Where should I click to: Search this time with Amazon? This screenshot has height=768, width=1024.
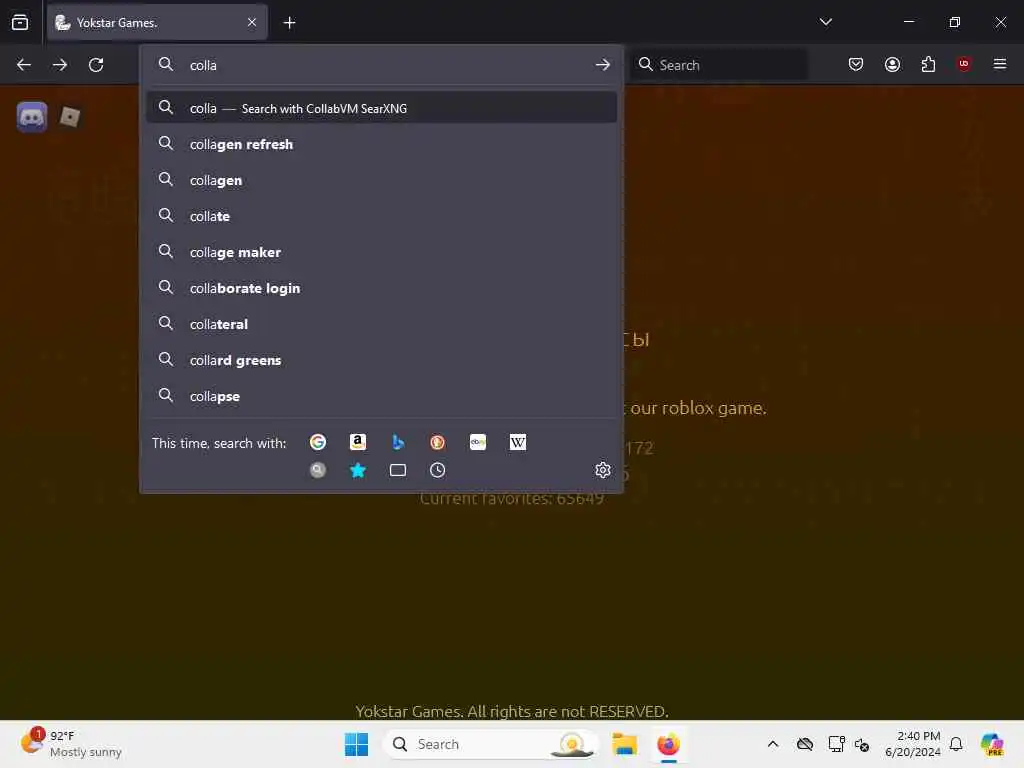tap(358, 442)
